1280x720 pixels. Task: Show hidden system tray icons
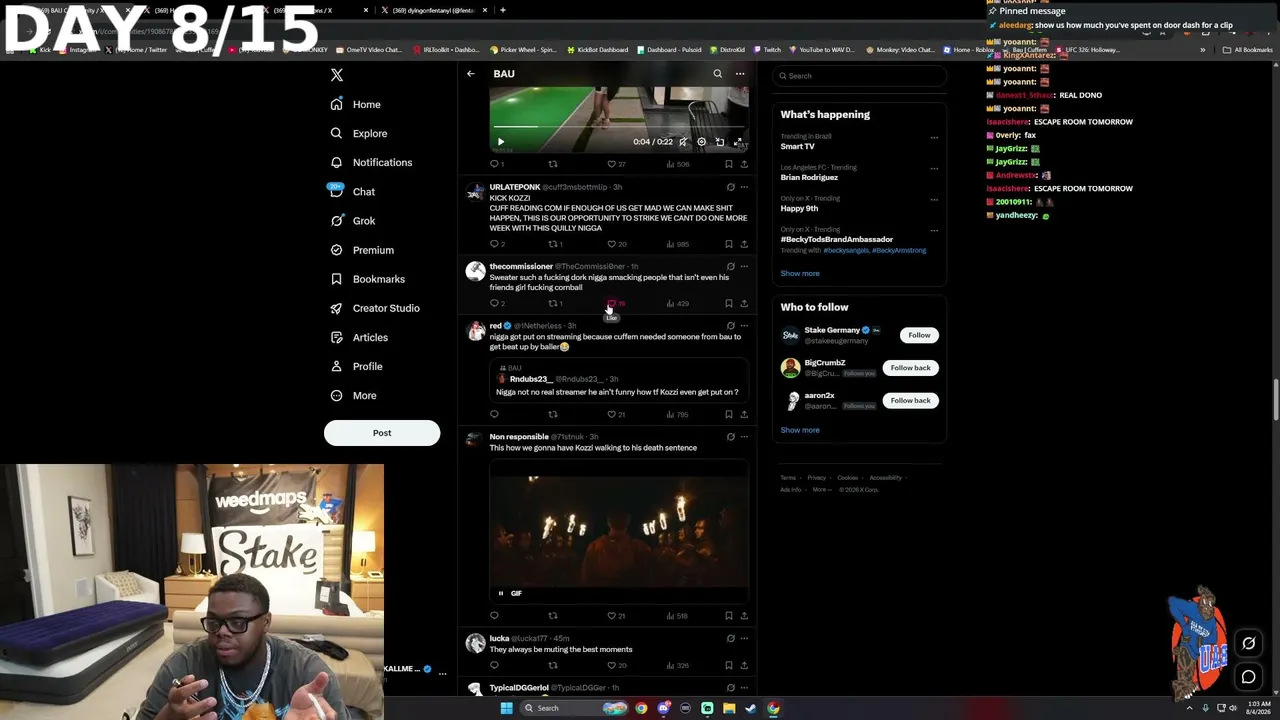pos(1192,708)
